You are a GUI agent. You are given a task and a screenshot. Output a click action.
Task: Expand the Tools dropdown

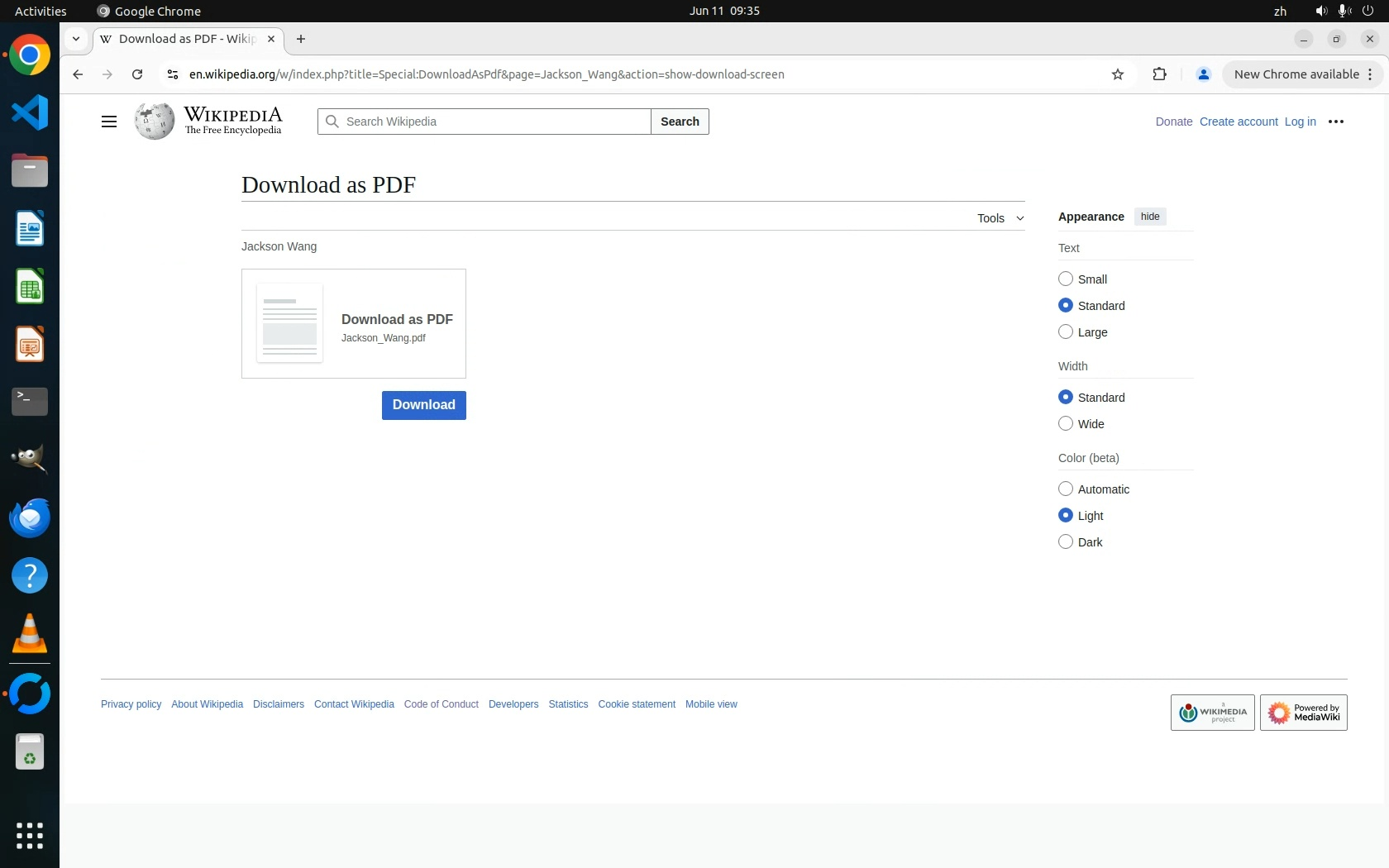[1000, 218]
